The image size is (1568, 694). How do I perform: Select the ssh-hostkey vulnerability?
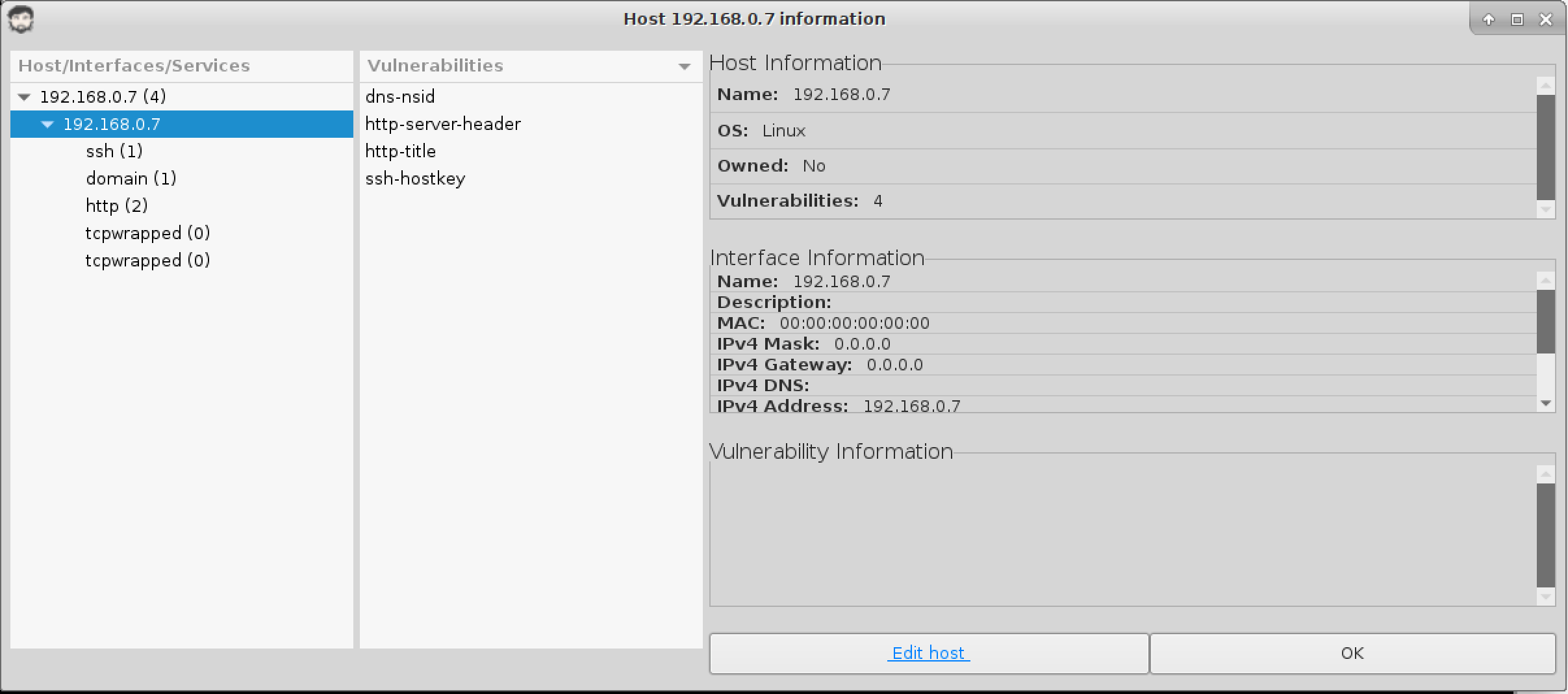(x=415, y=179)
